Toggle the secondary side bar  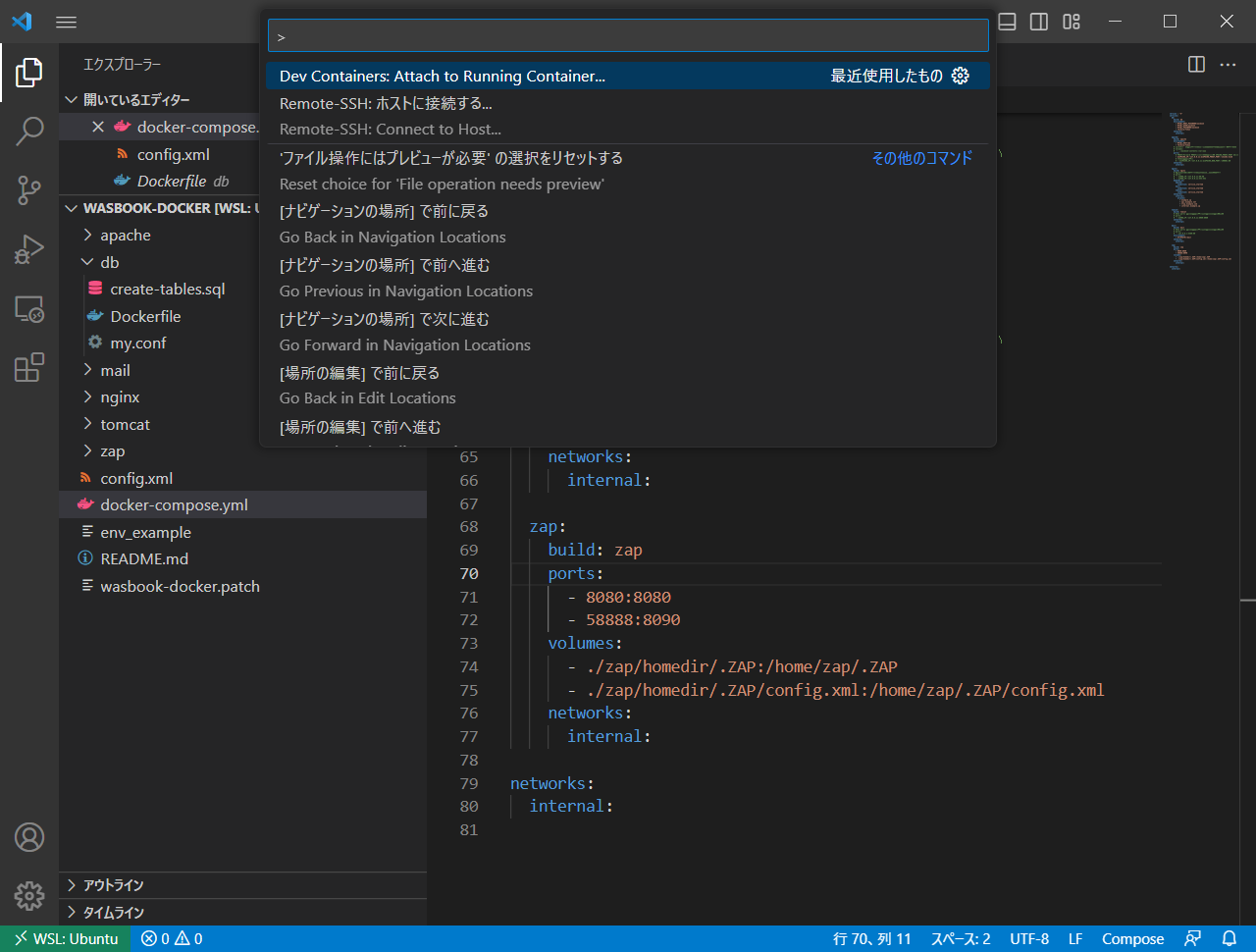click(x=1038, y=22)
